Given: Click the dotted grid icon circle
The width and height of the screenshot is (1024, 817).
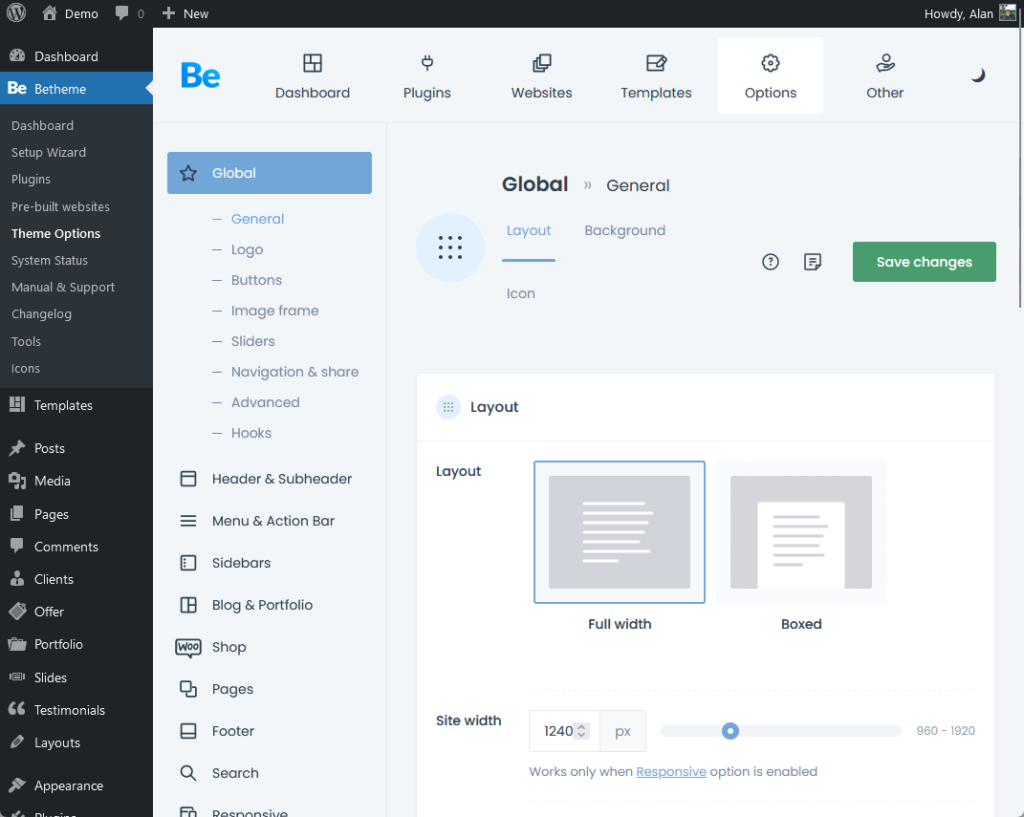Looking at the screenshot, I should [x=450, y=248].
